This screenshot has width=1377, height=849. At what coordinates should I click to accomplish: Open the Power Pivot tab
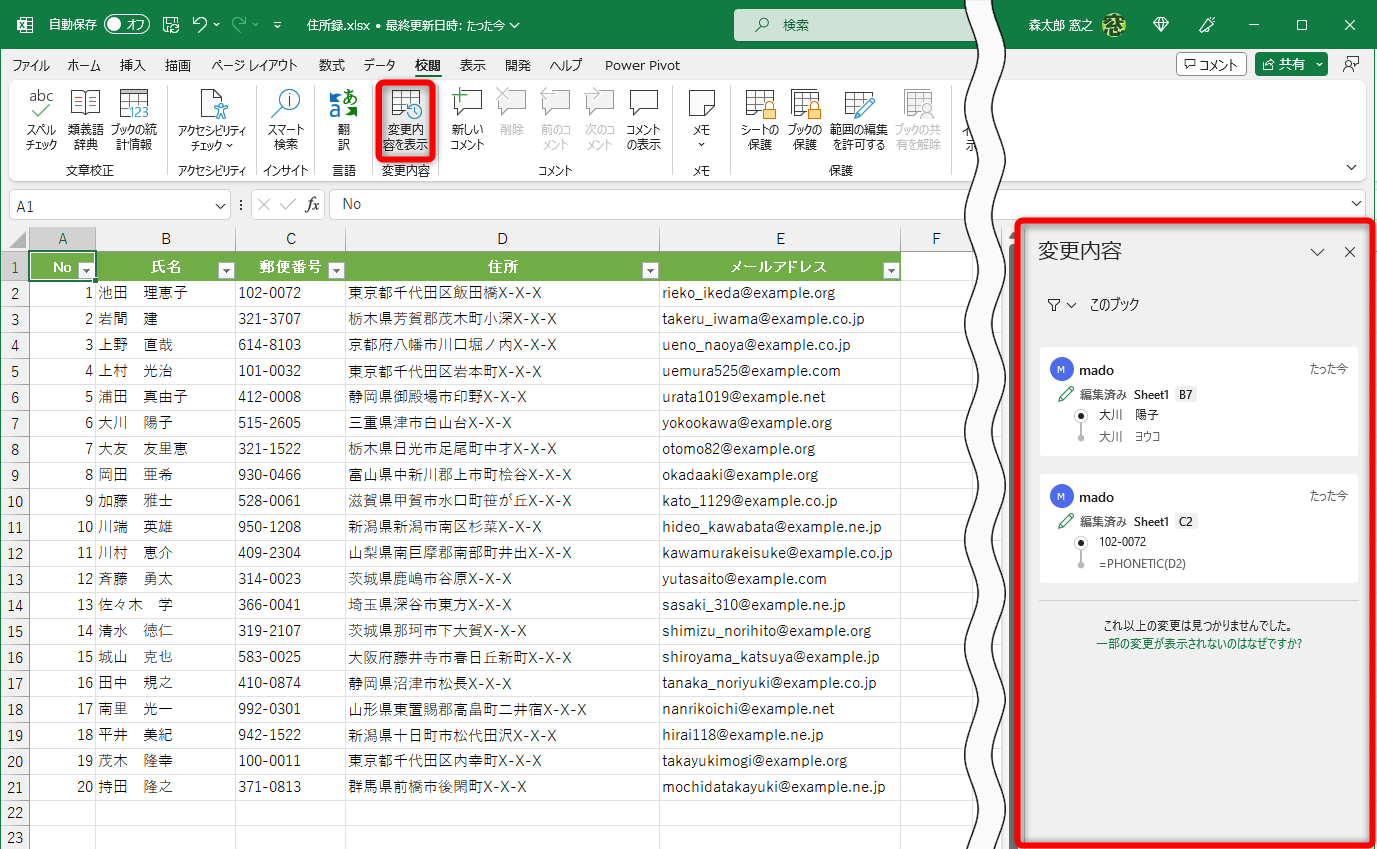pos(642,65)
